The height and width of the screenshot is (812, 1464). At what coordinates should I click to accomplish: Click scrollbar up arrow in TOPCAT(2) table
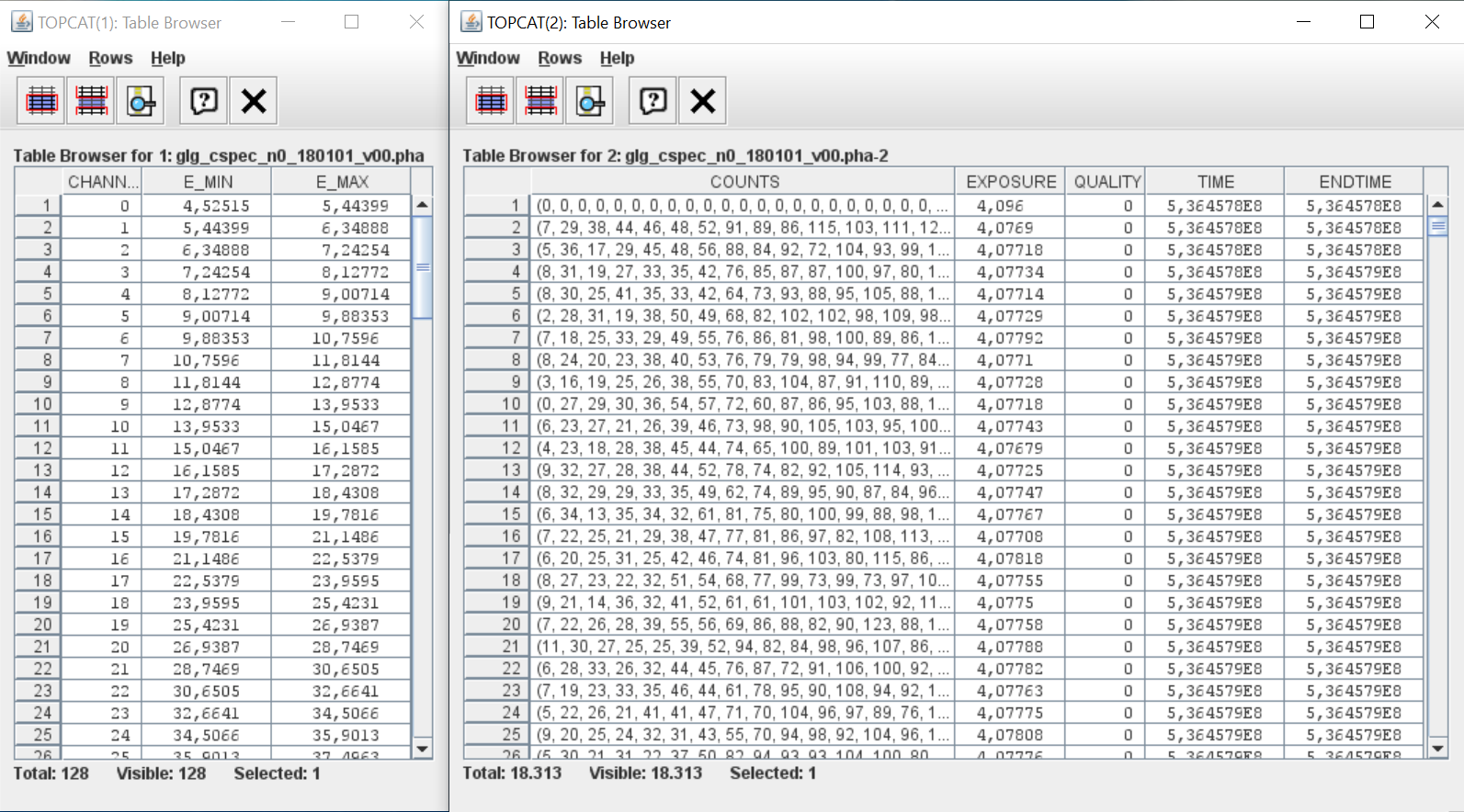click(1438, 204)
